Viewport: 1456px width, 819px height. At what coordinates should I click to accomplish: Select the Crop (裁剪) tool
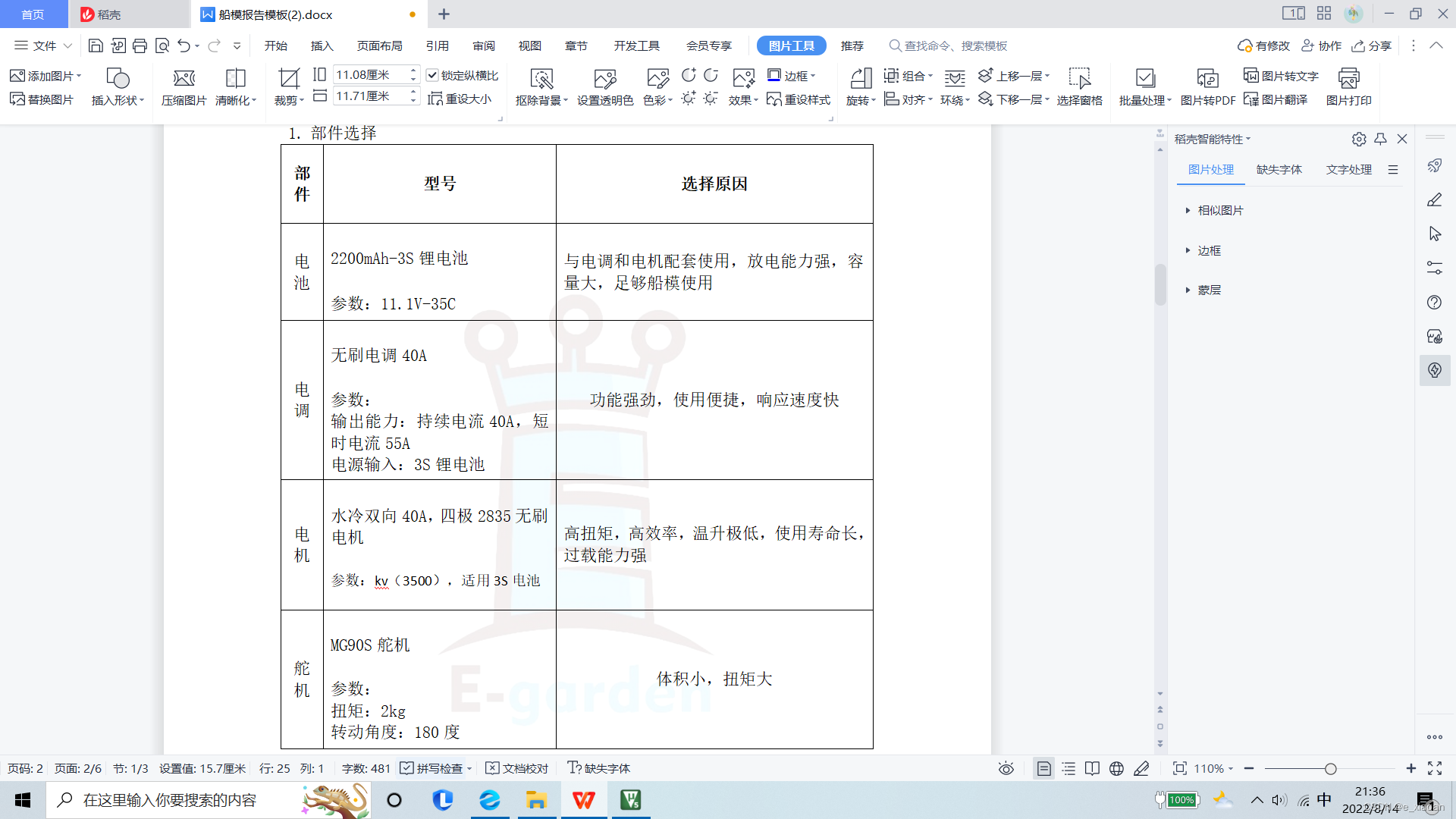pyautogui.click(x=288, y=79)
